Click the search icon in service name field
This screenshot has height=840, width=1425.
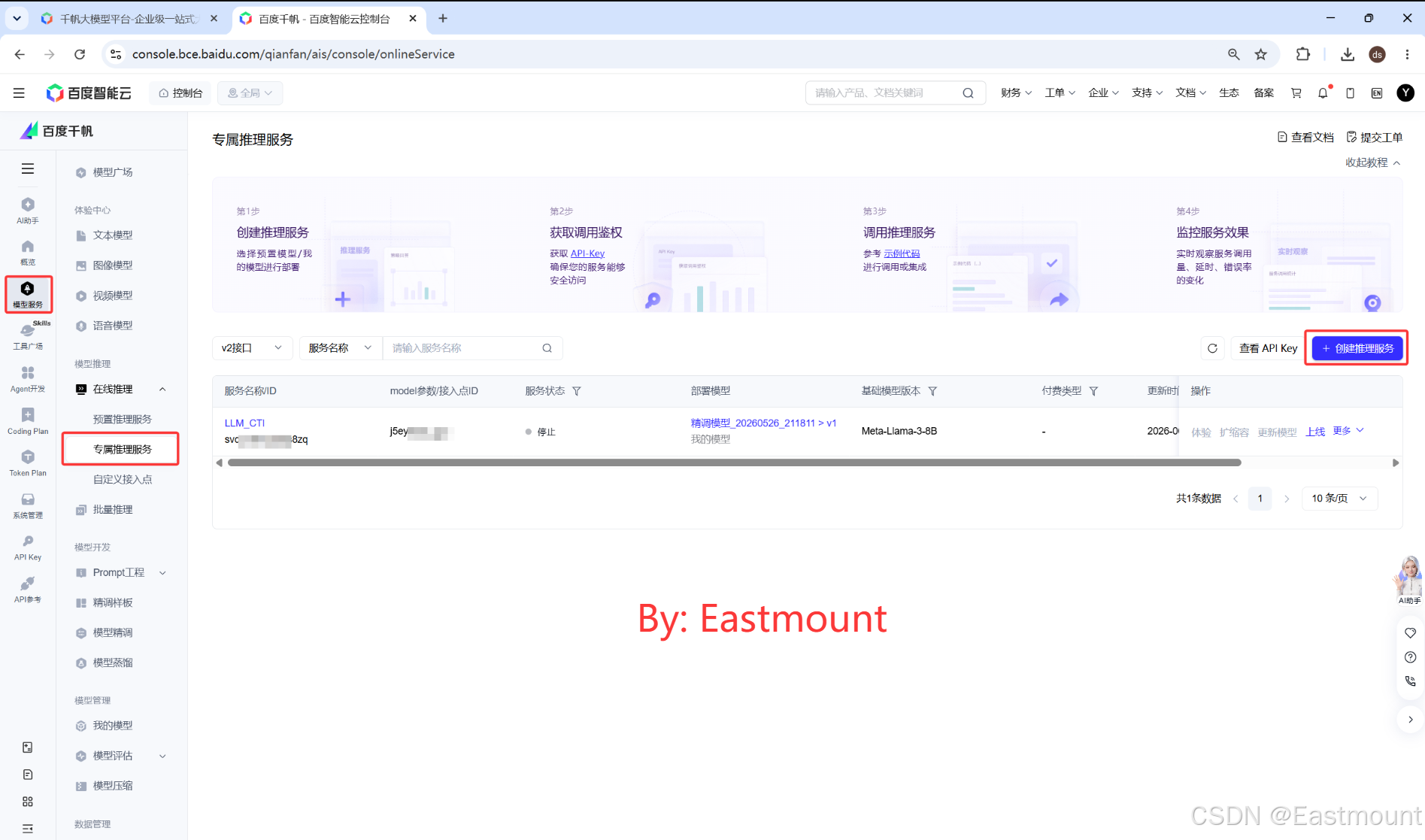[547, 348]
